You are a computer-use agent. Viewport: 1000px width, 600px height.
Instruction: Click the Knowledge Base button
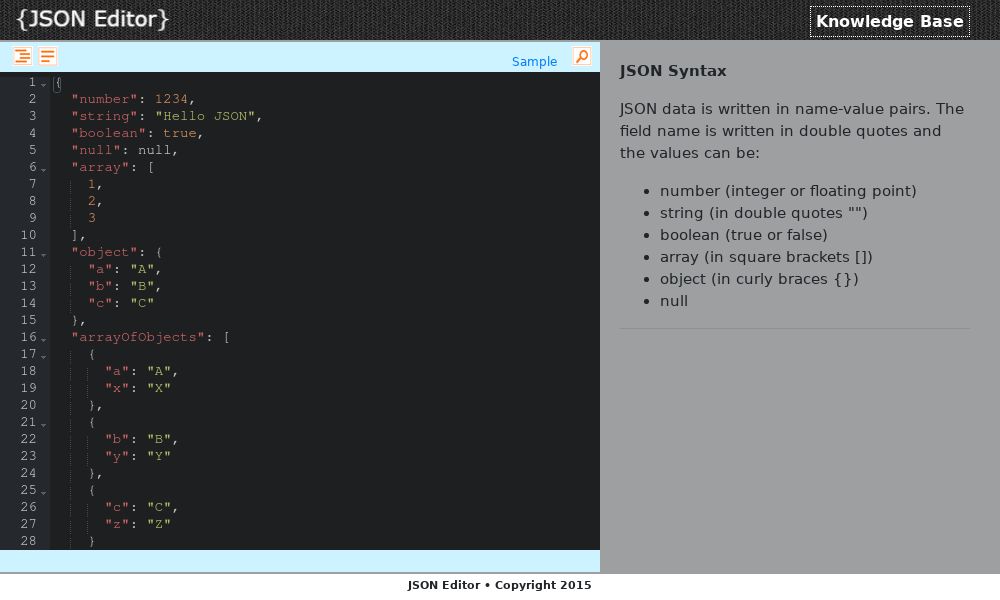coord(889,21)
